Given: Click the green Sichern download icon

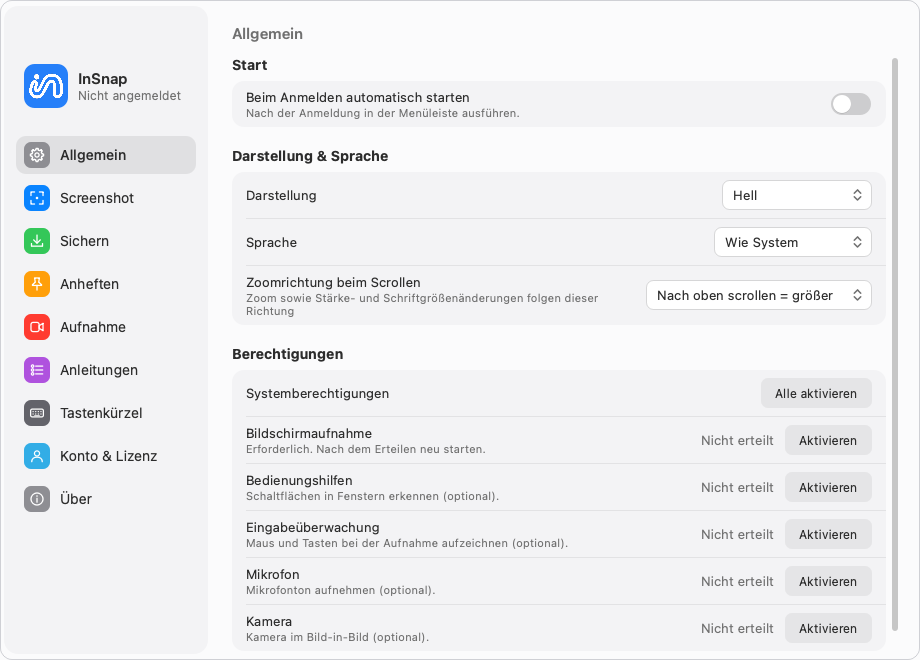Looking at the screenshot, I should (x=37, y=241).
